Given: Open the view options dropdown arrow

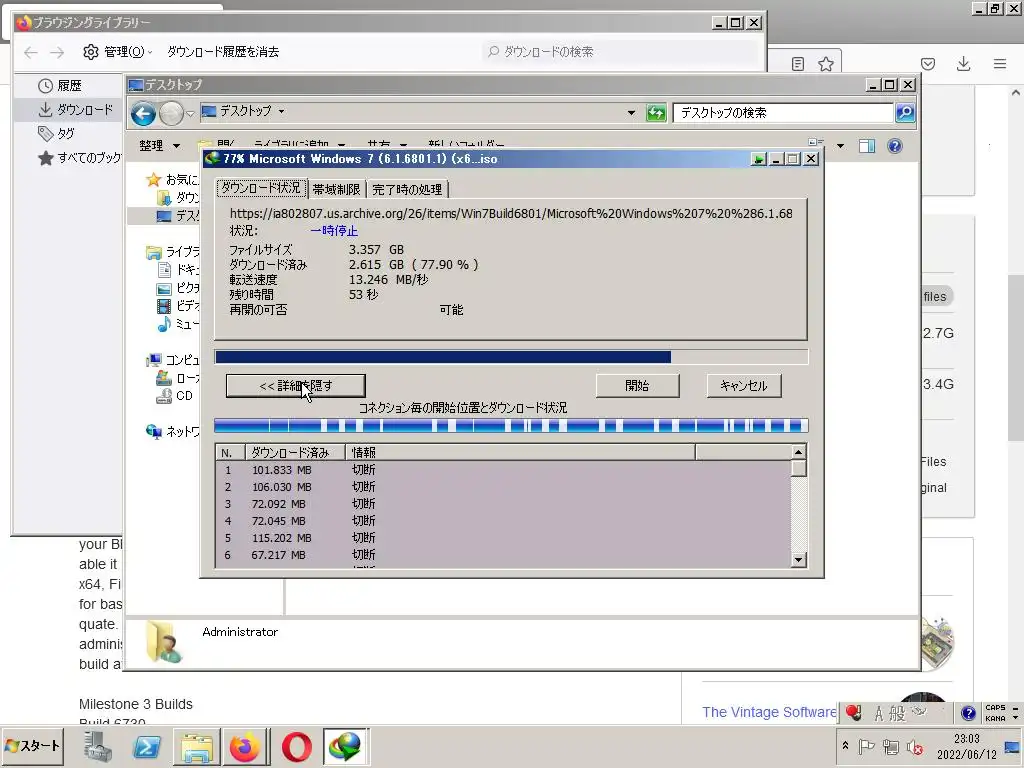Looking at the screenshot, I should (x=840, y=146).
